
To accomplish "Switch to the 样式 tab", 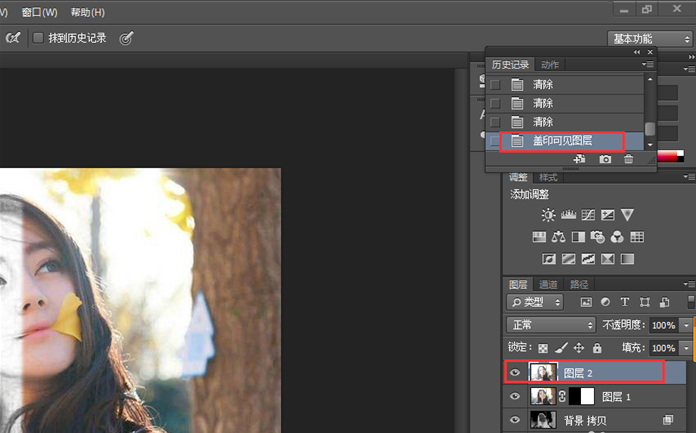I will 548,178.
